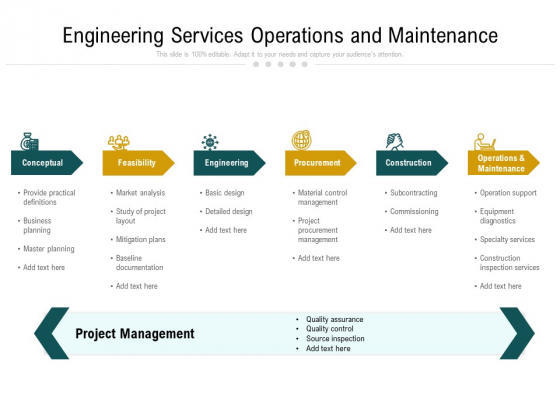Click 'Construction inspection services' bullet
The image size is (560, 420).
coord(509,262)
